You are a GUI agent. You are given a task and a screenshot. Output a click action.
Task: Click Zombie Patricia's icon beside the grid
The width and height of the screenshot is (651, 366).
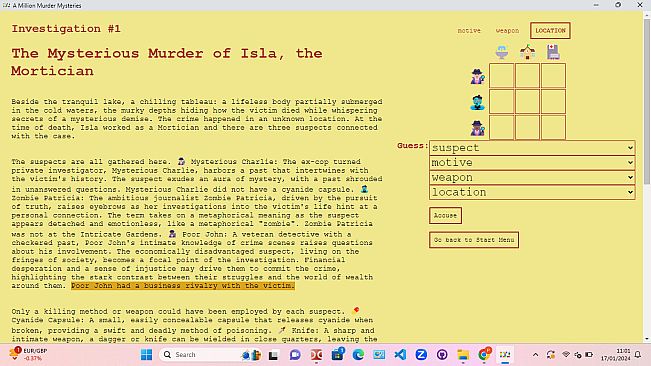click(477, 102)
